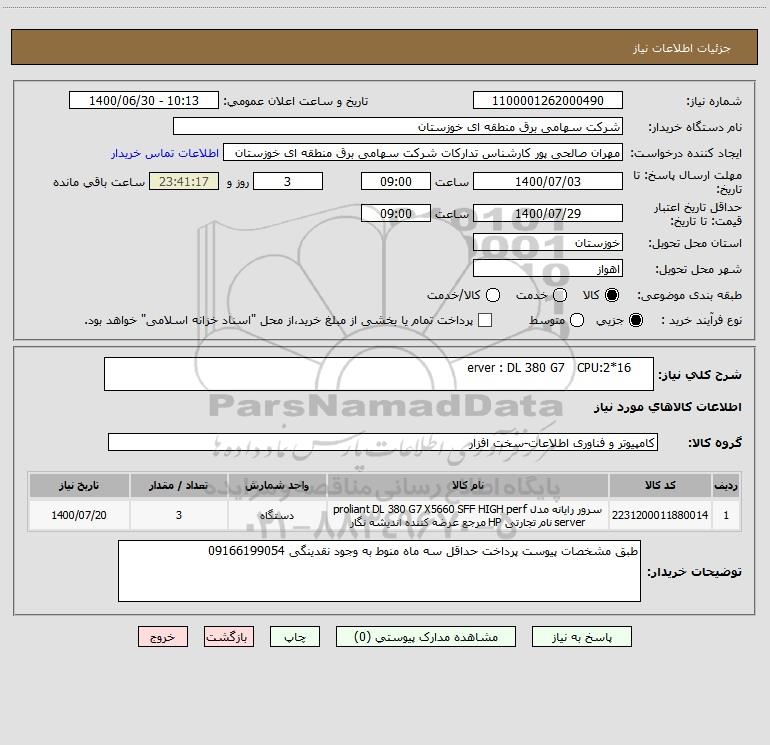Click the کد کالا column header
Image resolution: width=770 pixels, height=745 pixels.
click(x=660, y=486)
